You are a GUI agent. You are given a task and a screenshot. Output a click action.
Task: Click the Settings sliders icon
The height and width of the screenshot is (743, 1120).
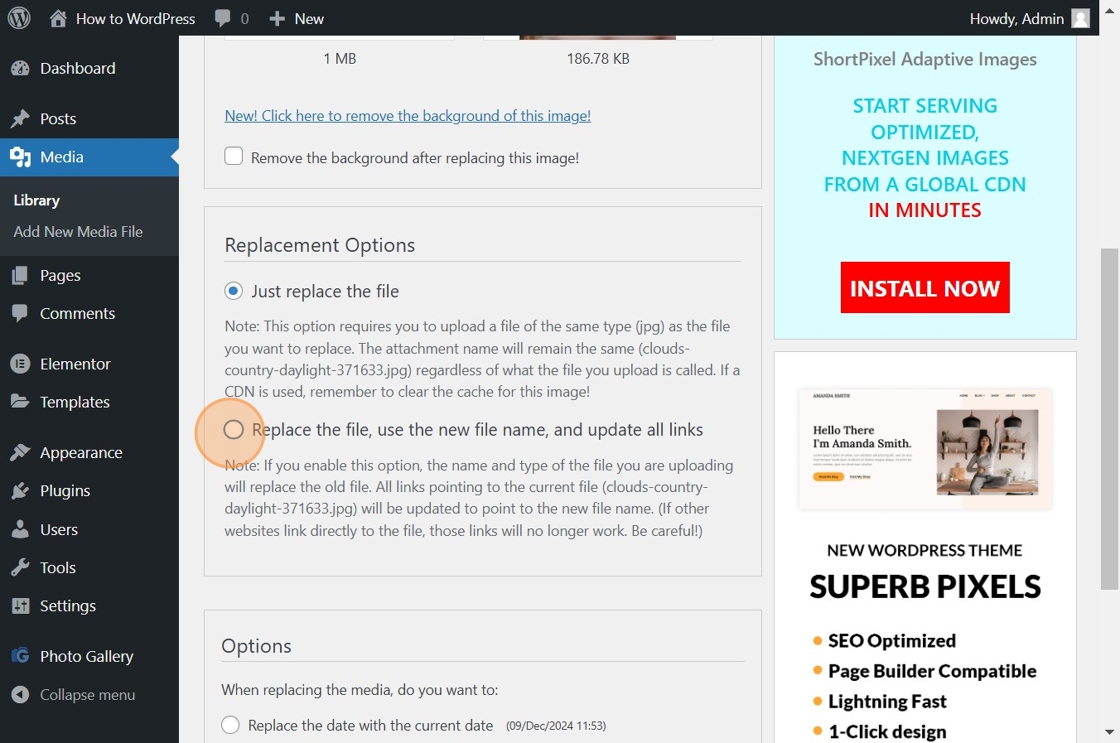point(20,606)
